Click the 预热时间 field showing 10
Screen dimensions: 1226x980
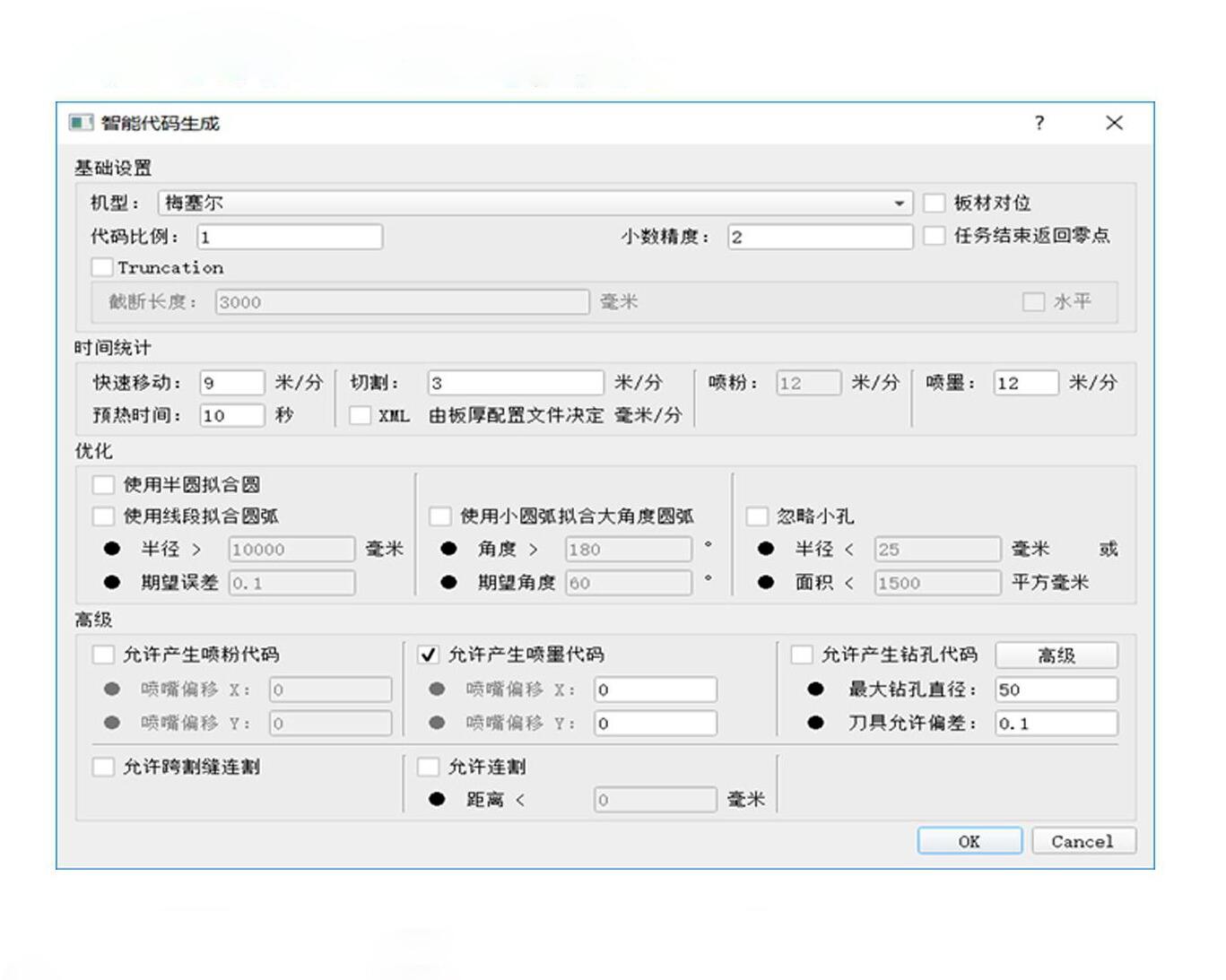click(232, 415)
